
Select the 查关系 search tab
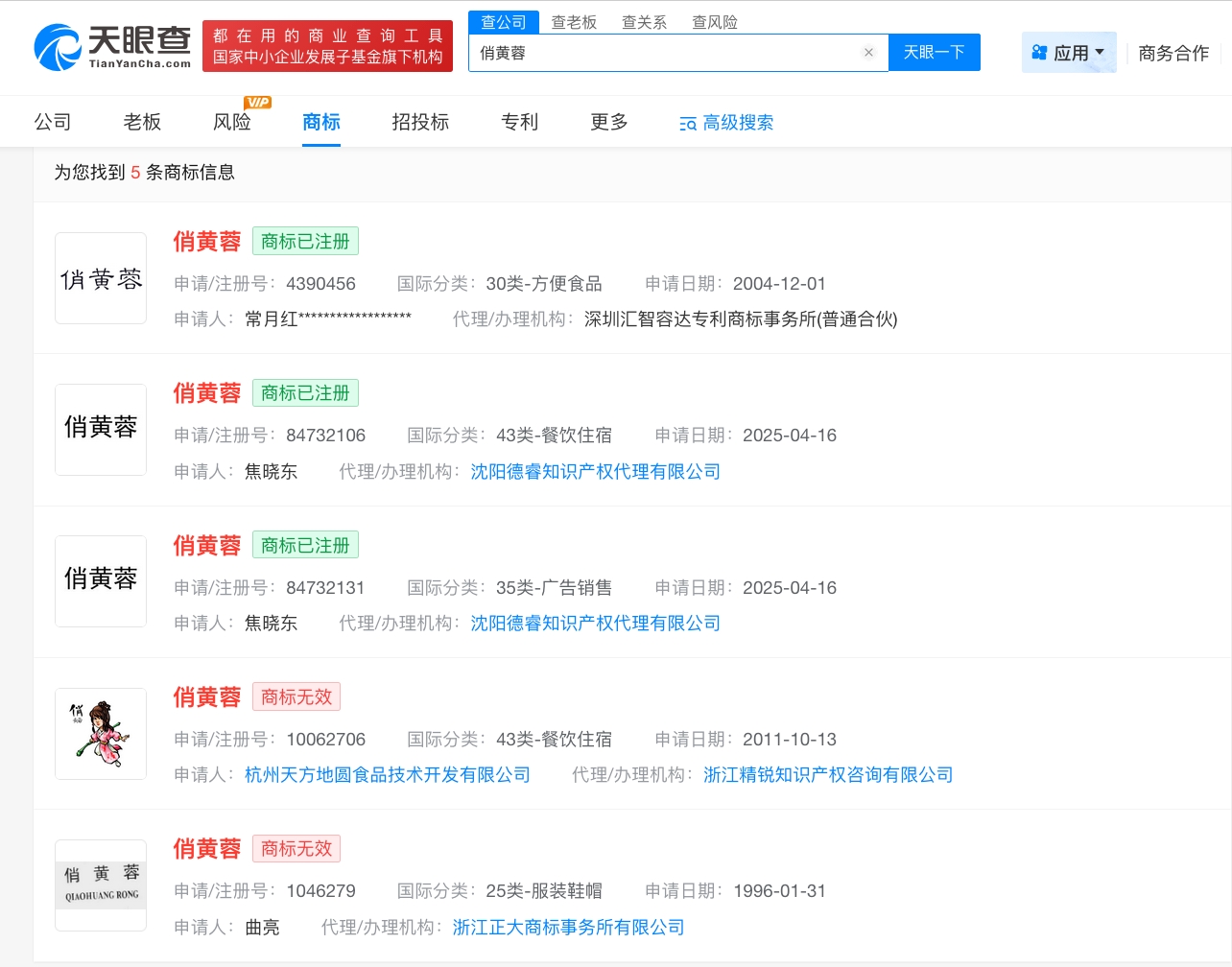pyautogui.click(x=644, y=22)
